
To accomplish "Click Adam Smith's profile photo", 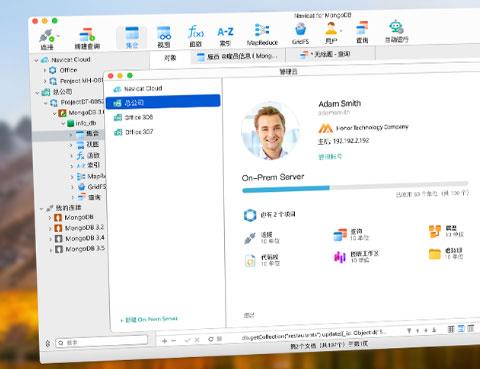I will click(x=270, y=131).
